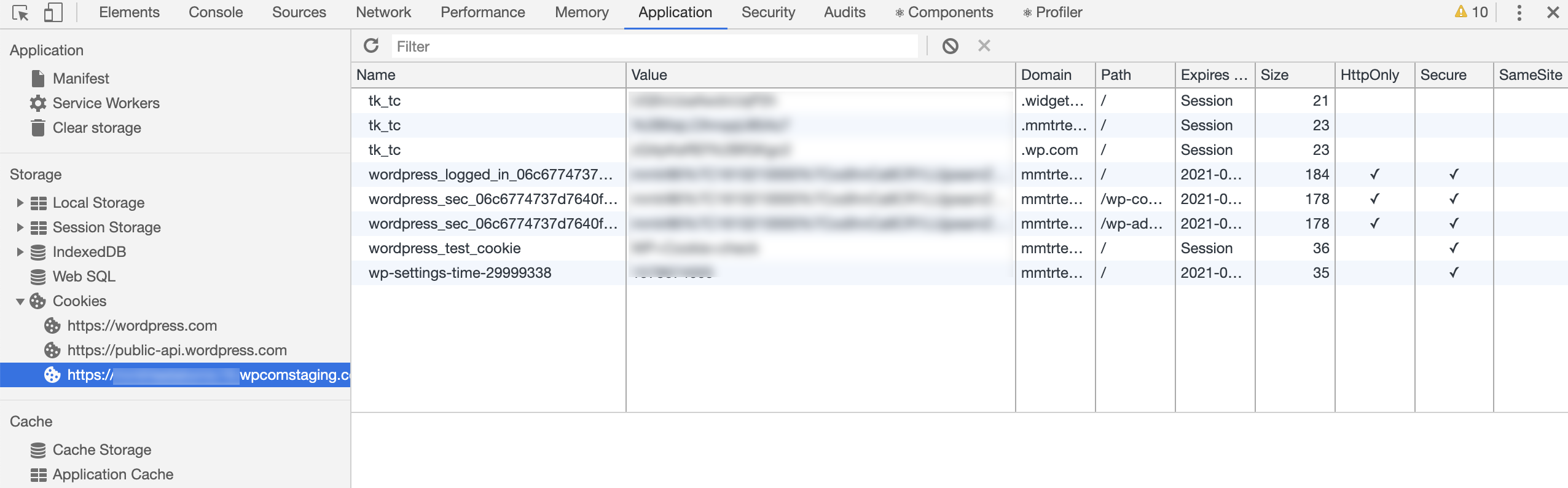Viewport: 1568px width, 488px height.
Task: Switch to the Sources tab
Action: coord(299,12)
